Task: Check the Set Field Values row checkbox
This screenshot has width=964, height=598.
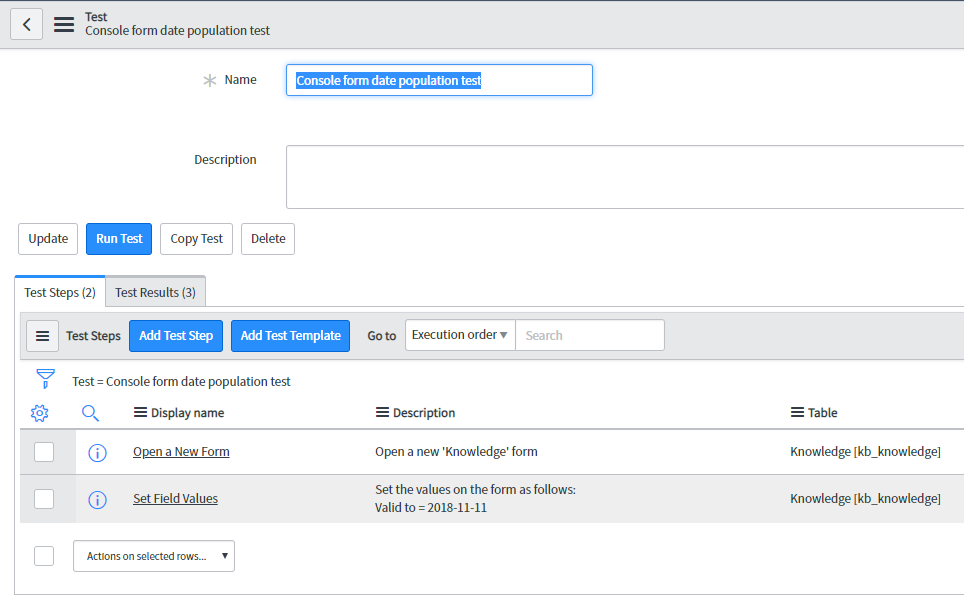Action: click(x=44, y=498)
